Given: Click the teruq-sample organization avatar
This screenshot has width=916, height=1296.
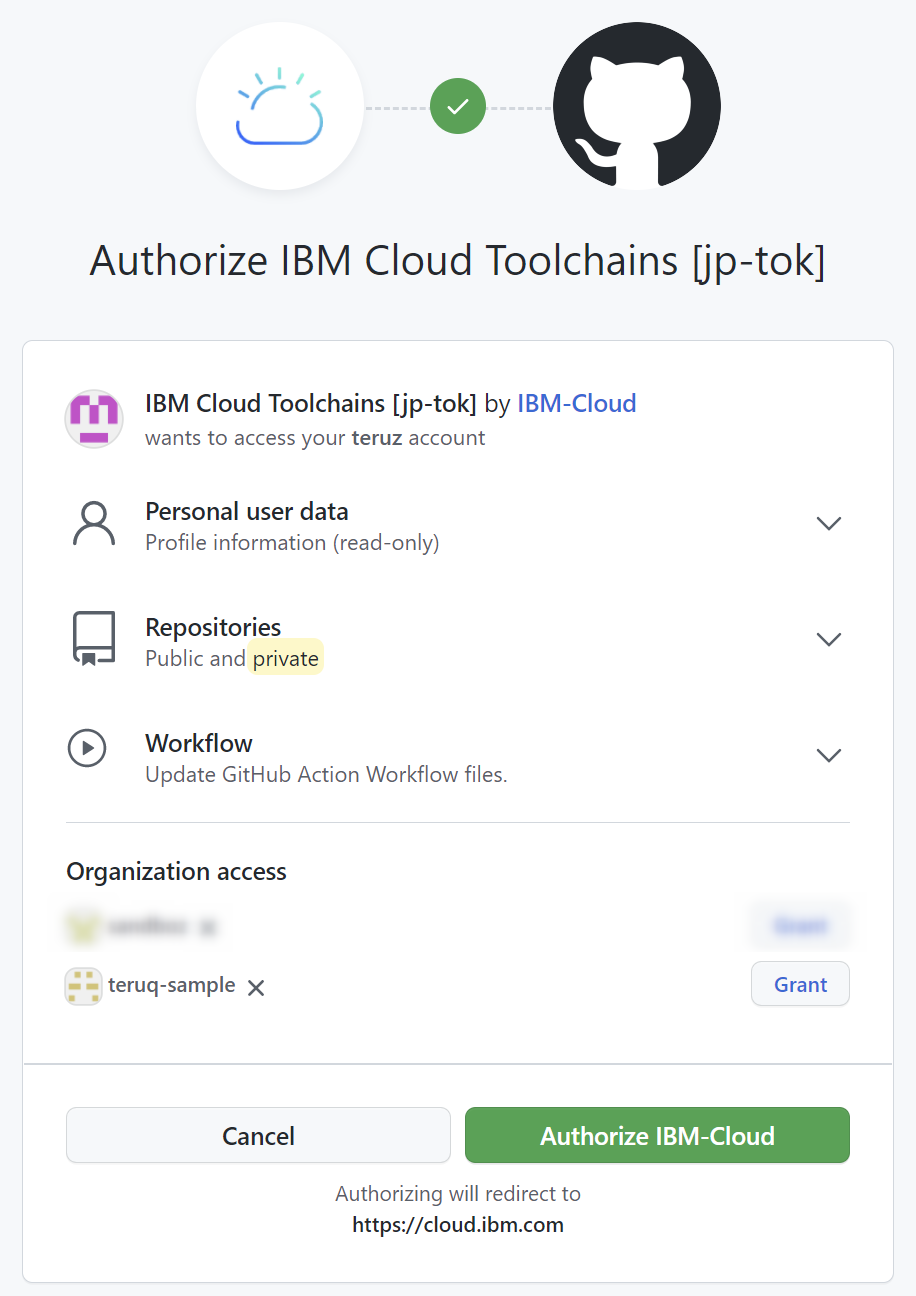Looking at the screenshot, I should 83,986.
